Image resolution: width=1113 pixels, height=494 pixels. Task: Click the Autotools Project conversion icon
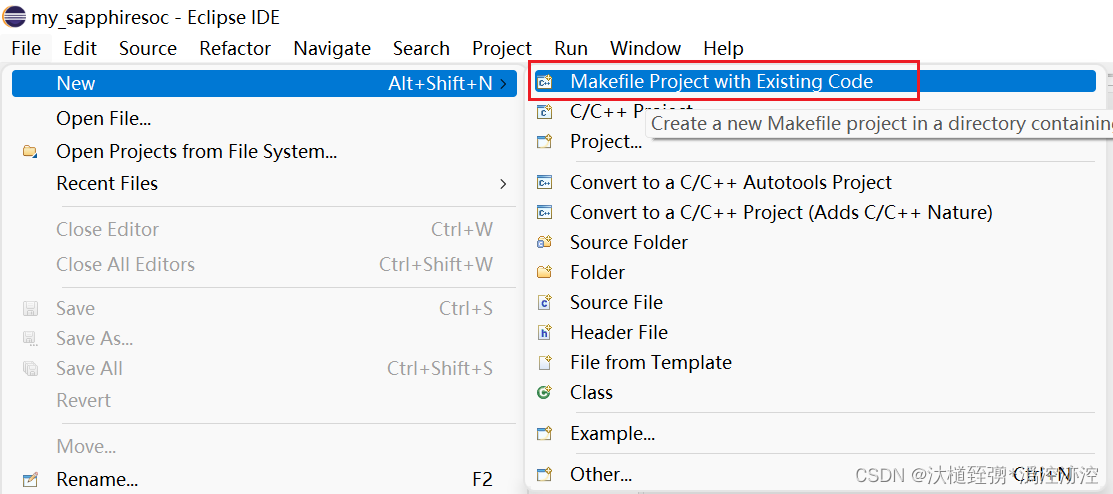pyautogui.click(x=544, y=182)
